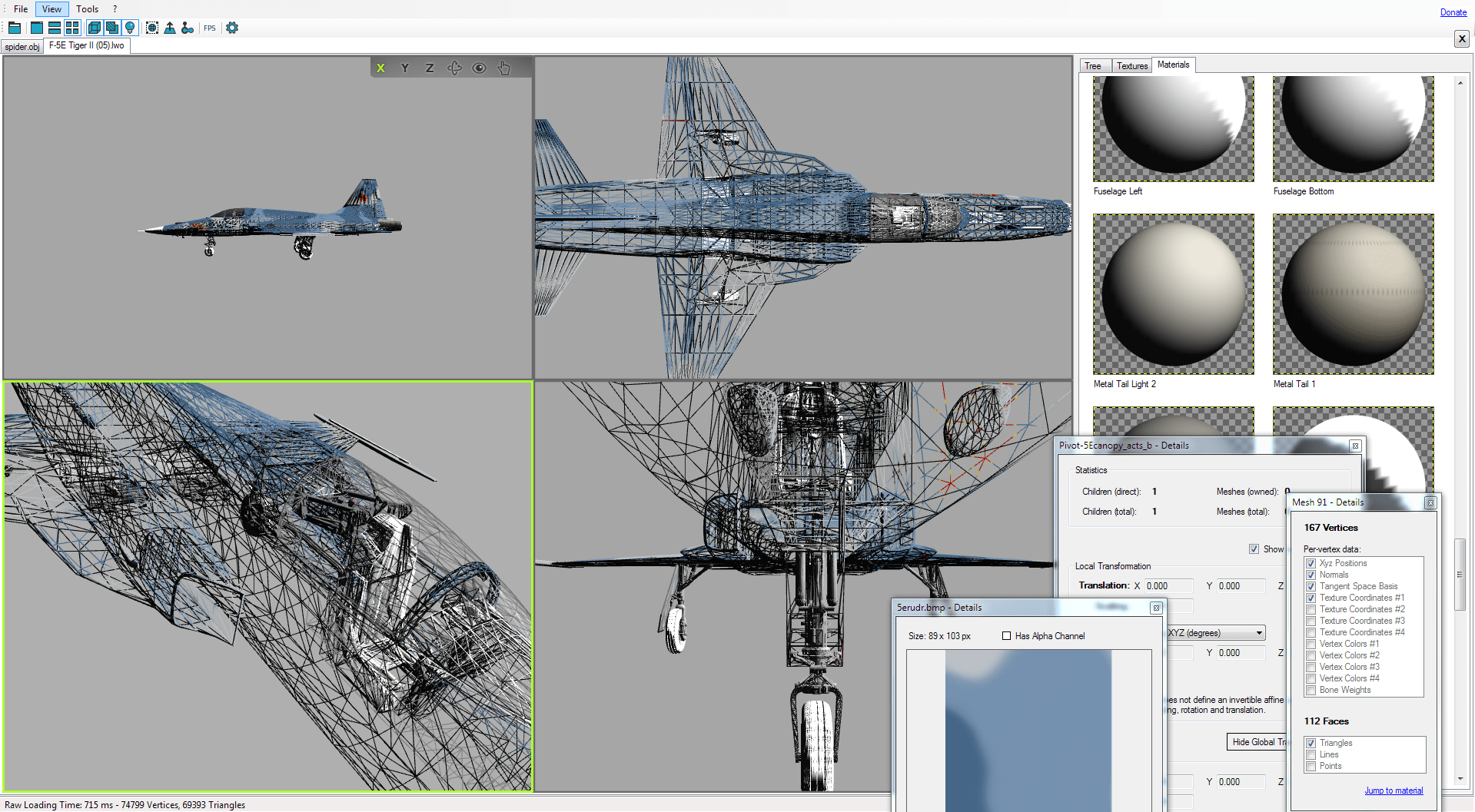Switch to the spider.obj file tab
The height and width of the screenshot is (812, 1475).
[22, 47]
